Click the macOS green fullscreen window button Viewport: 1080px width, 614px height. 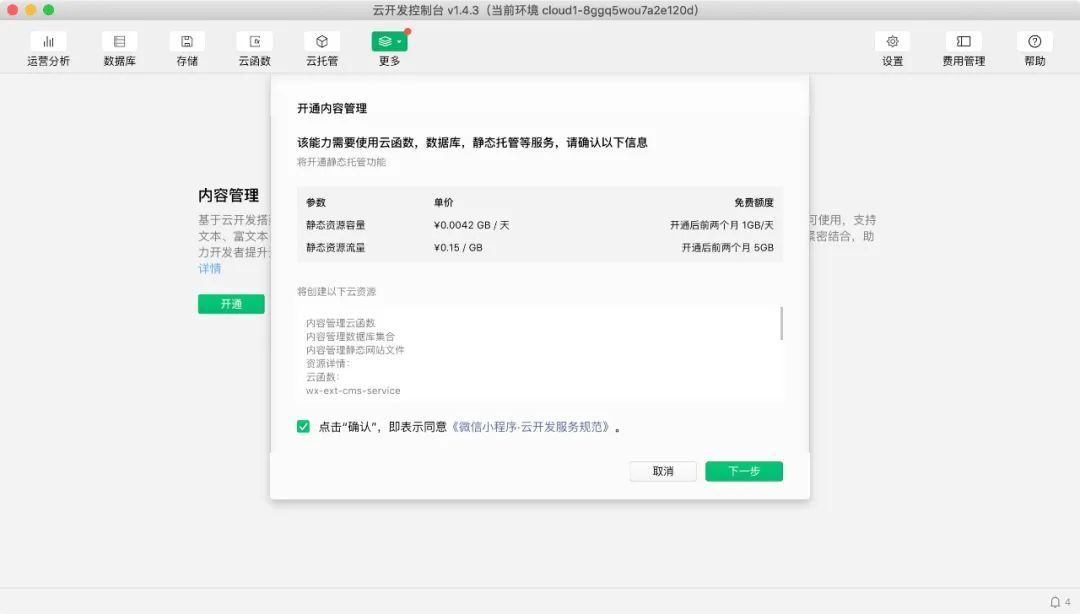[49, 10]
